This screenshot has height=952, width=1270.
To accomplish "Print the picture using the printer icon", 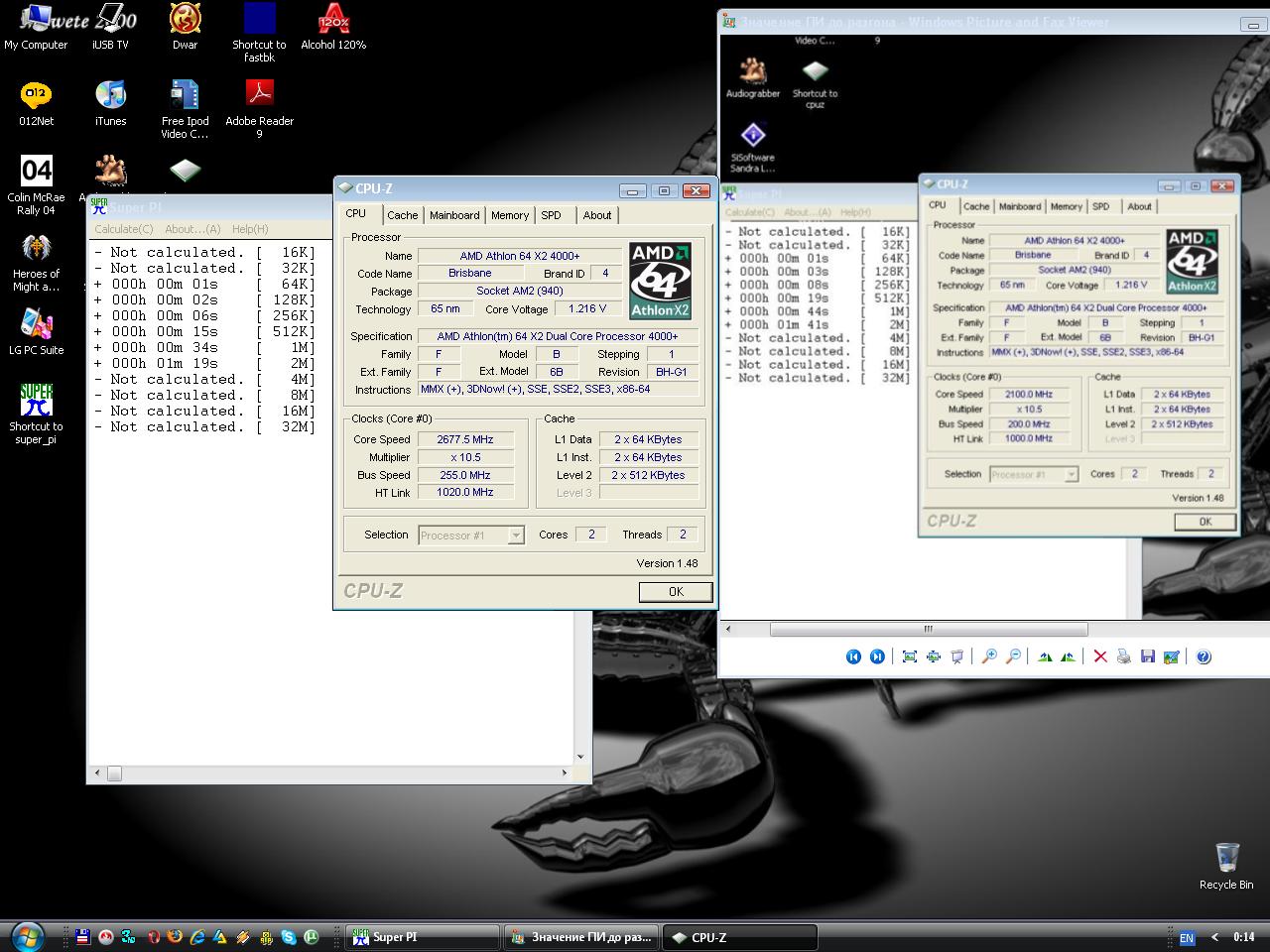I will [1123, 656].
